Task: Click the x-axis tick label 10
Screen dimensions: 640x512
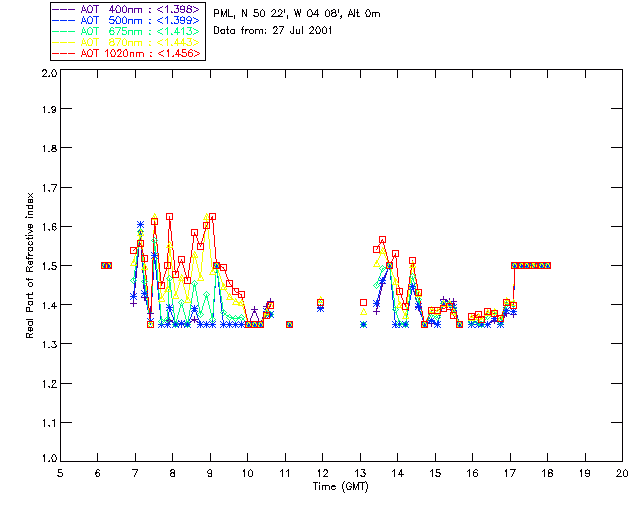Action: (247, 473)
